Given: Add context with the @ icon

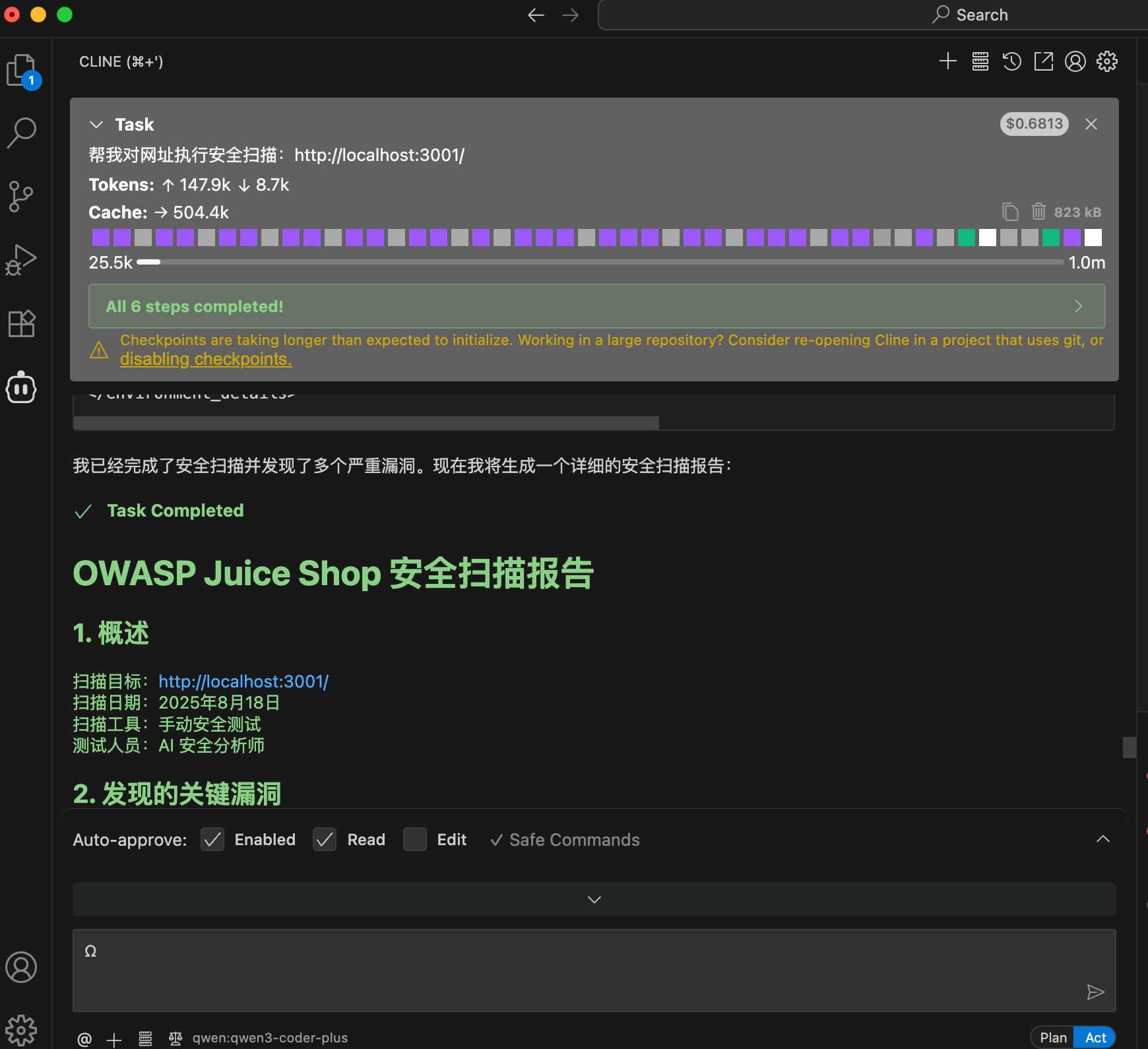Looking at the screenshot, I should [x=84, y=1039].
